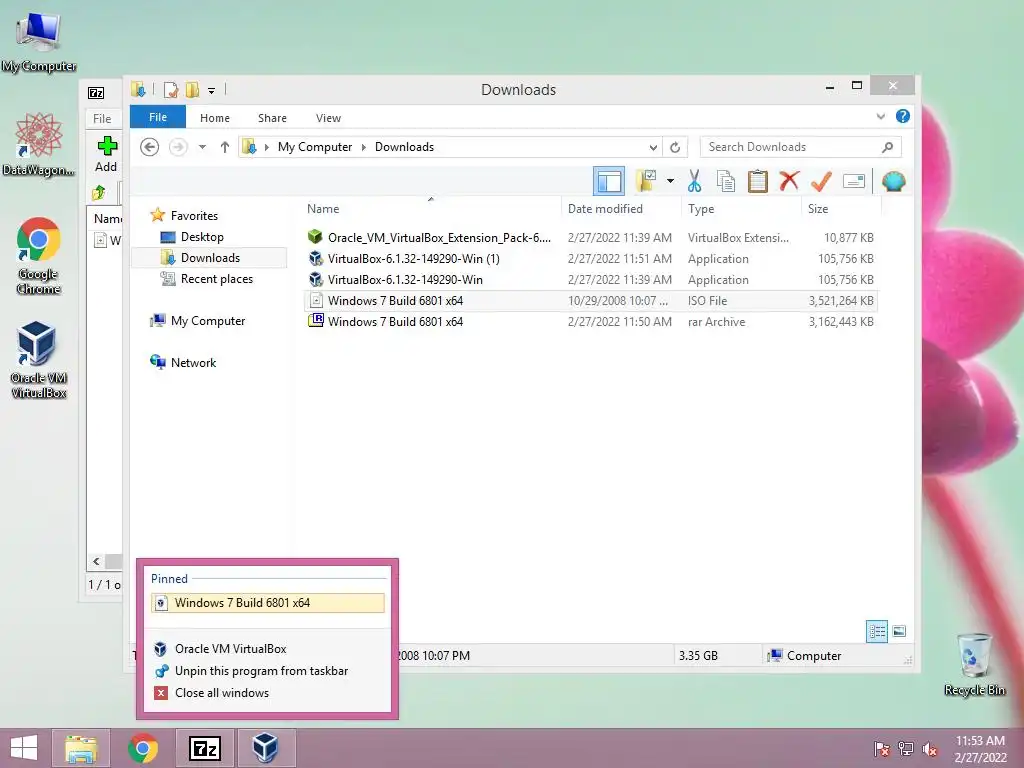Switch to Details view in status bar
This screenshot has height=768, width=1024.
pos(876,631)
